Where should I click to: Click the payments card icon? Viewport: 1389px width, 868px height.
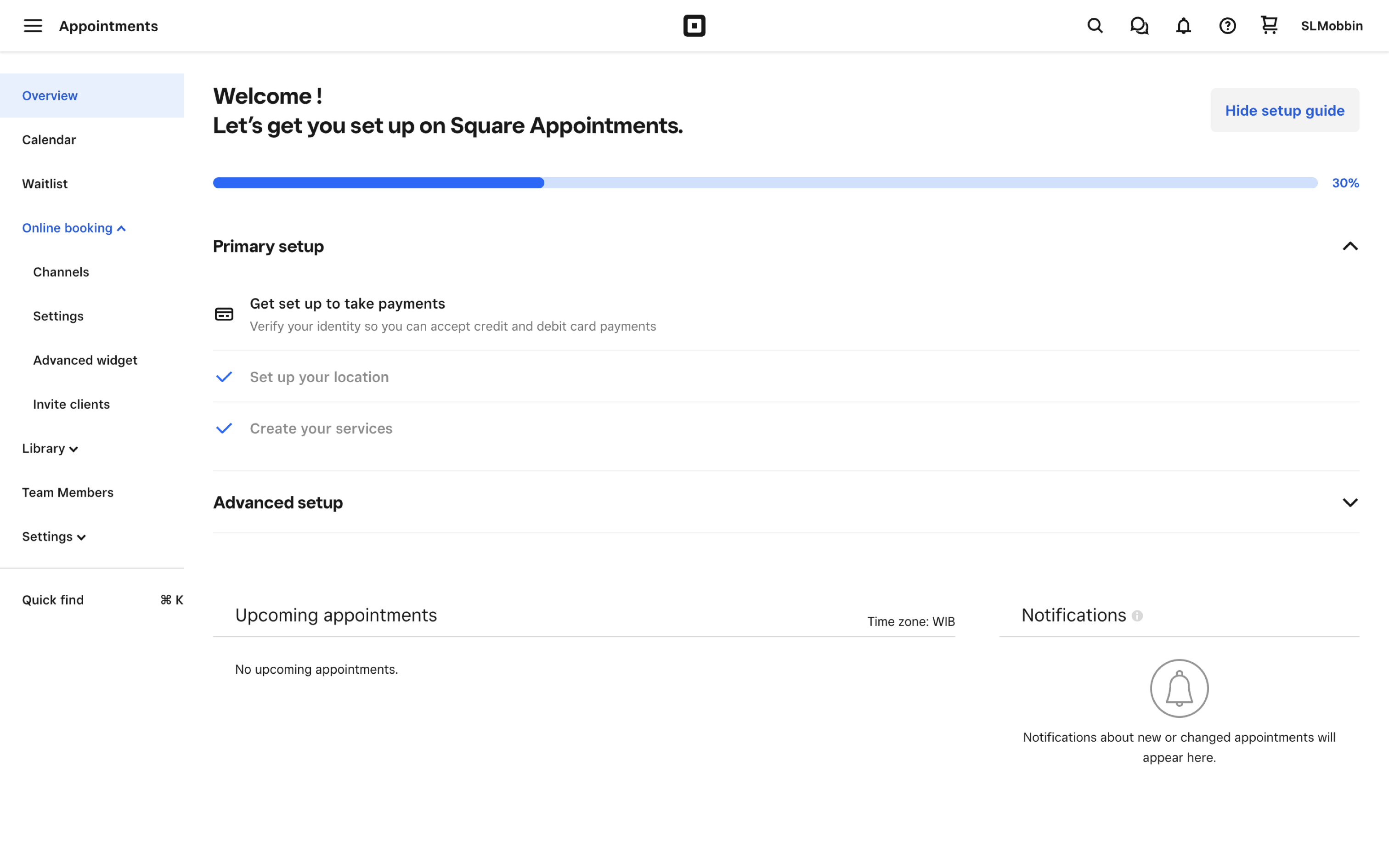(224, 314)
